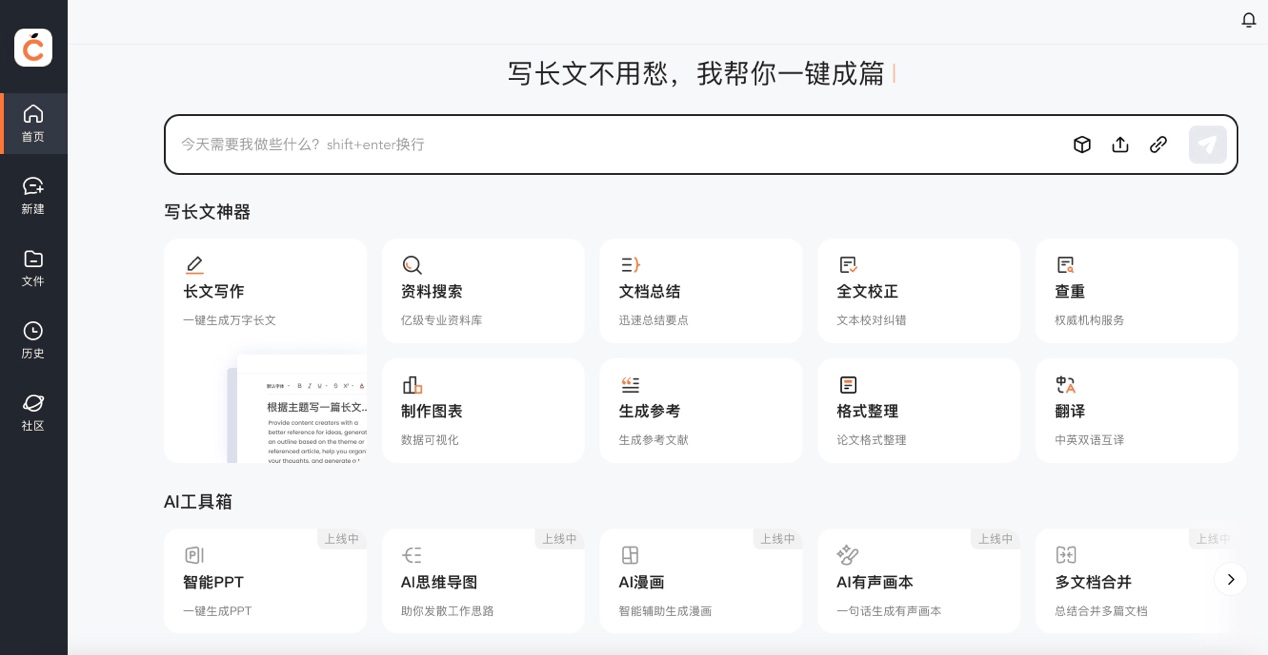The image size is (1268, 655).
Task: Click the 翻译 translate icon
Action: (x=1065, y=385)
